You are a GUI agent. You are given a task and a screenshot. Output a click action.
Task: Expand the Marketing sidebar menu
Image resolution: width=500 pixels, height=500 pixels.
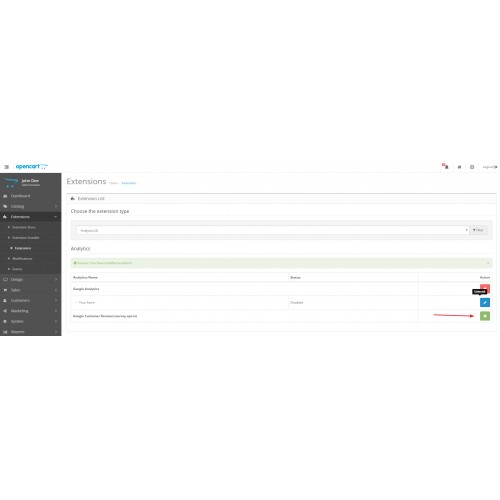point(31,311)
